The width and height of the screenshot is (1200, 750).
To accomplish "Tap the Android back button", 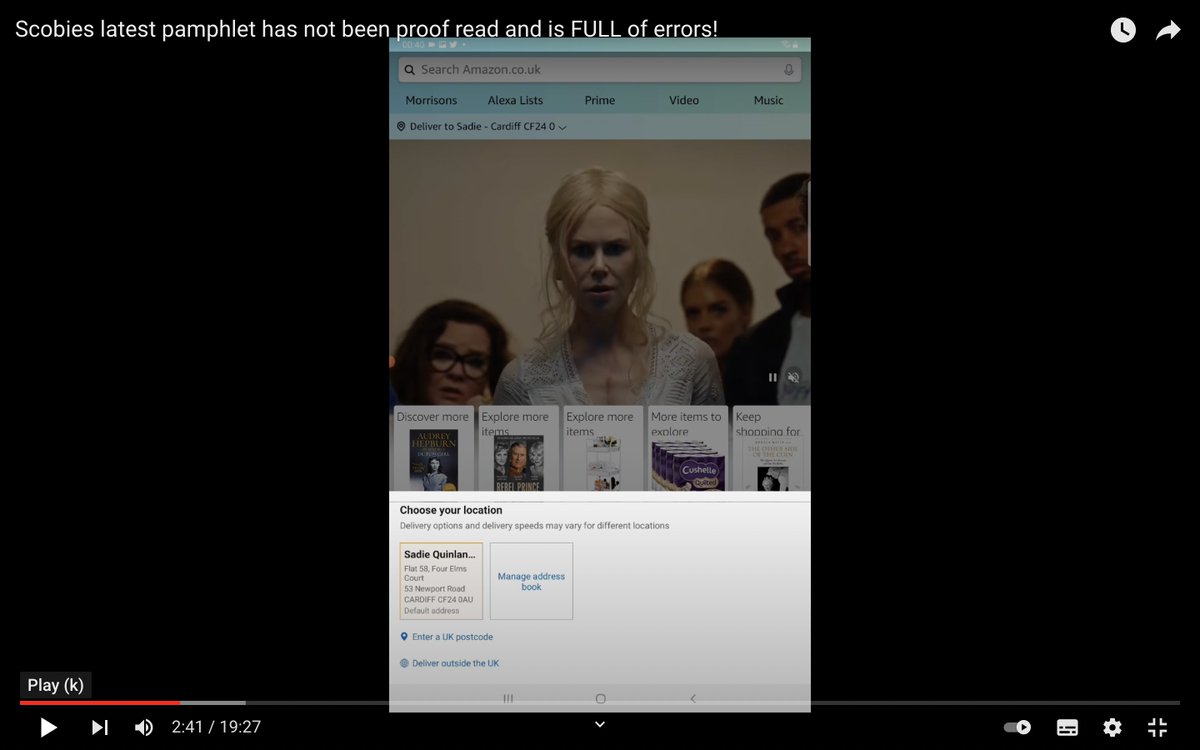I will 693,699.
